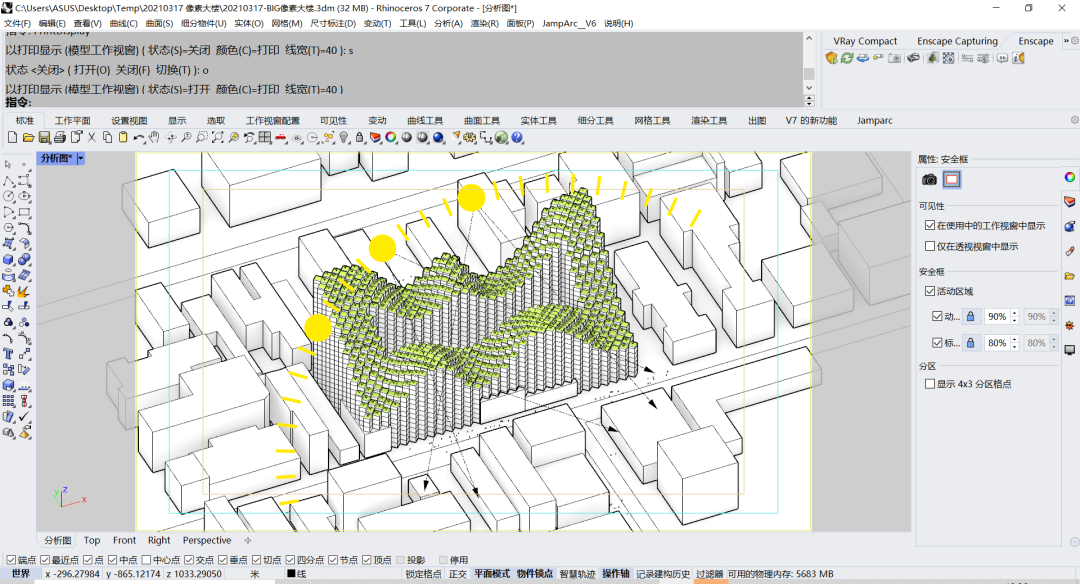The width and height of the screenshot is (1080, 584).
Task: Switch to the Perspective viewport tab
Action: pyautogui.click(x=206, y=540)
